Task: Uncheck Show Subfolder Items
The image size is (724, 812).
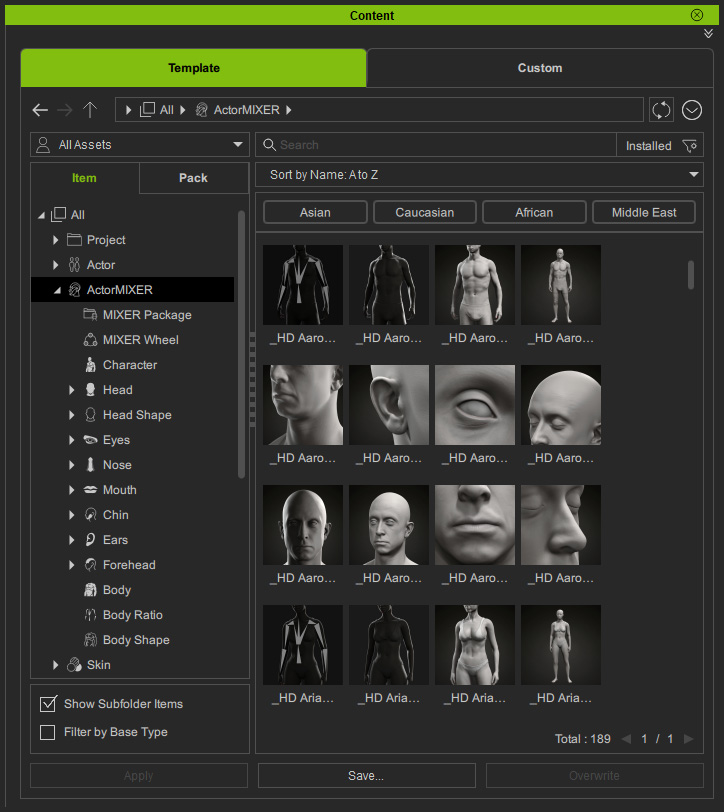Action: pos(48,704)
